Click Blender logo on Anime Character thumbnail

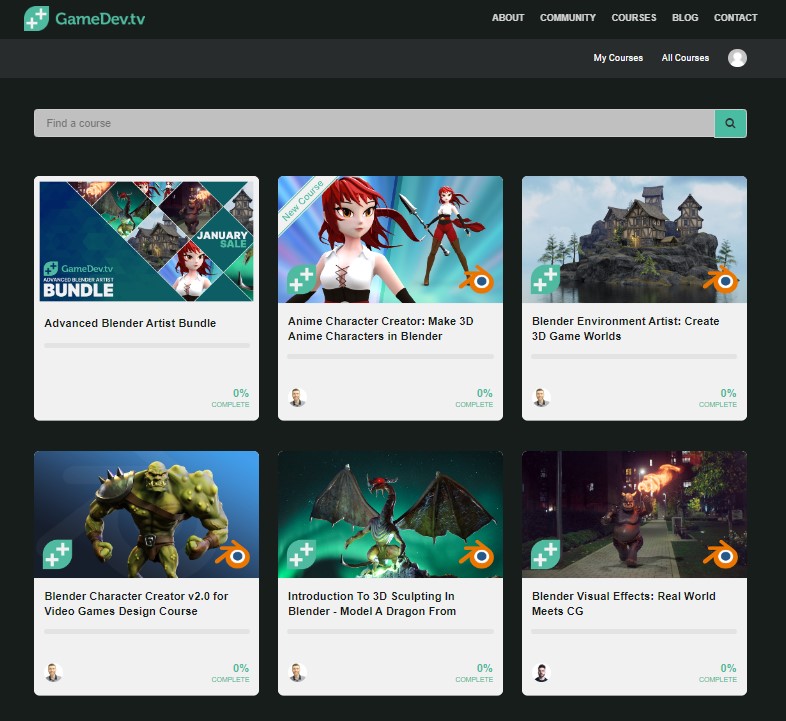(477, 280)
